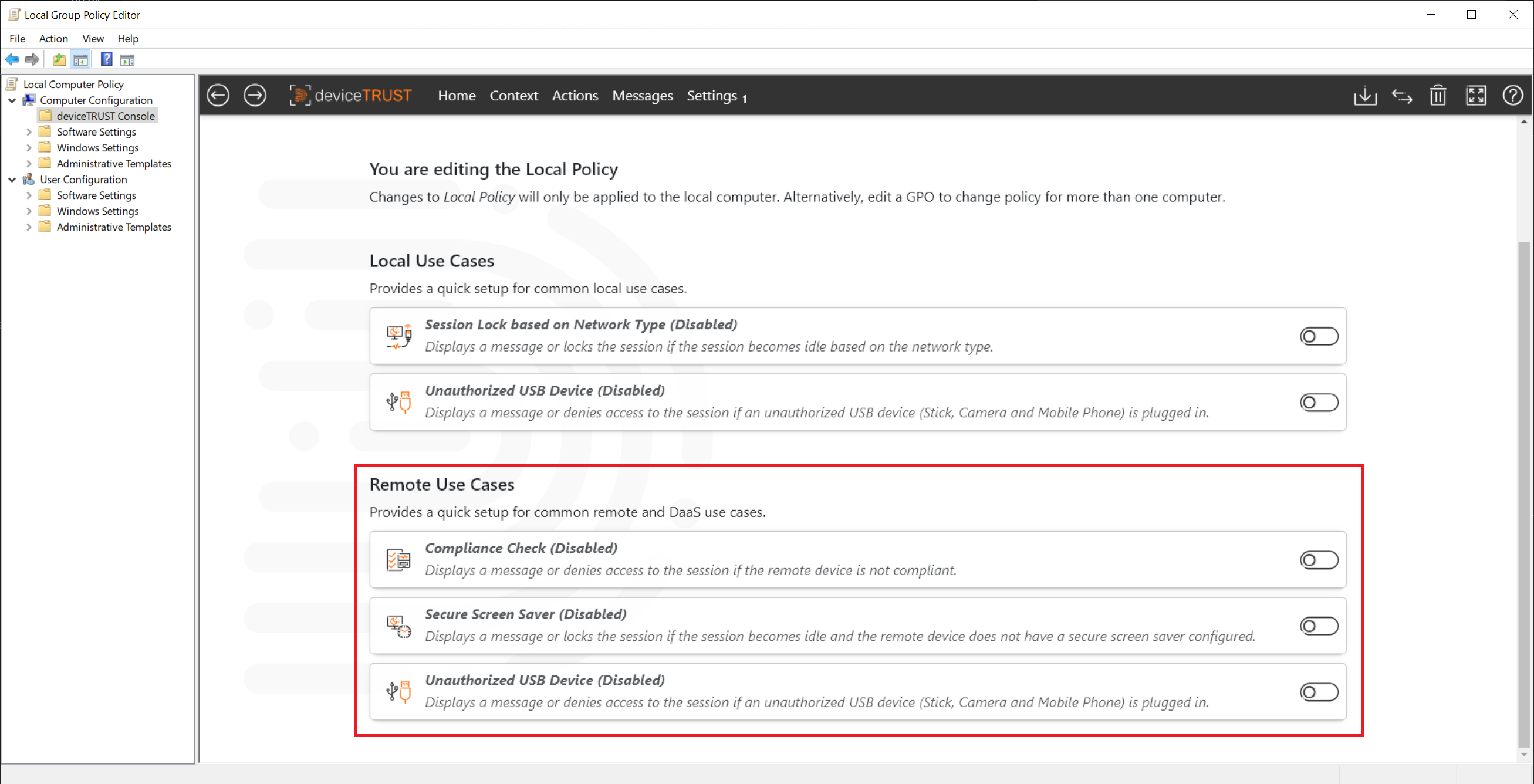Open the Help menu
This screenshot has height=784, width=1534.
pyautogui.click(x=128, y=39)
